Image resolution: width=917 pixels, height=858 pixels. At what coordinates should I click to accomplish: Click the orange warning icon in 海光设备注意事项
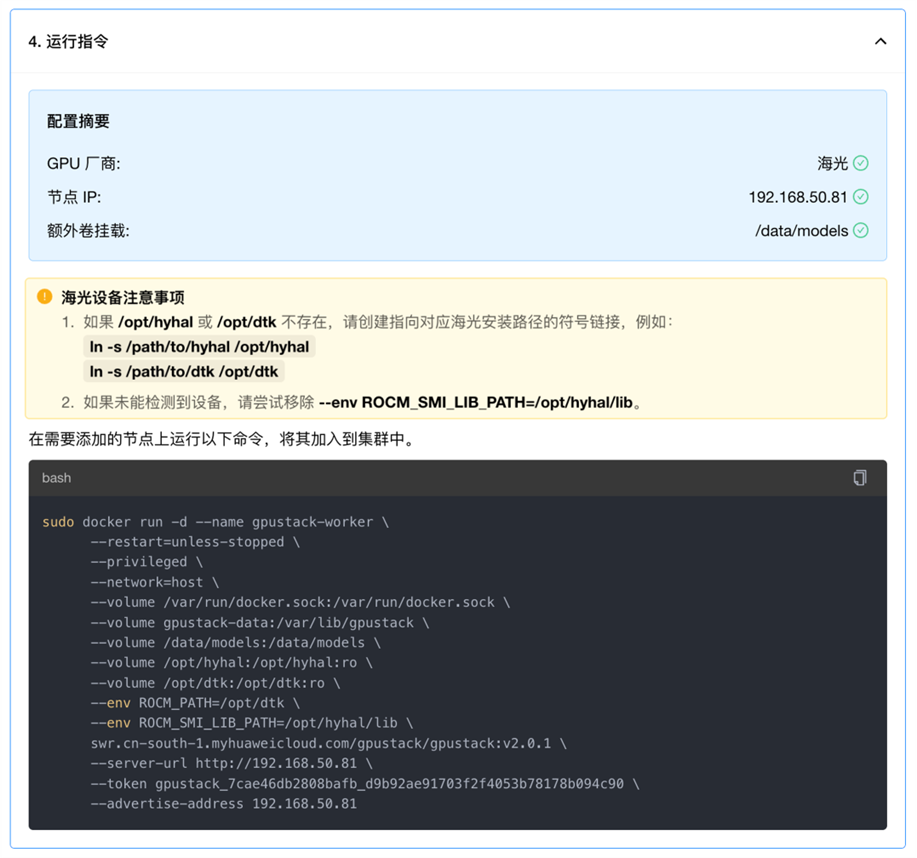[x=44, y=297]
